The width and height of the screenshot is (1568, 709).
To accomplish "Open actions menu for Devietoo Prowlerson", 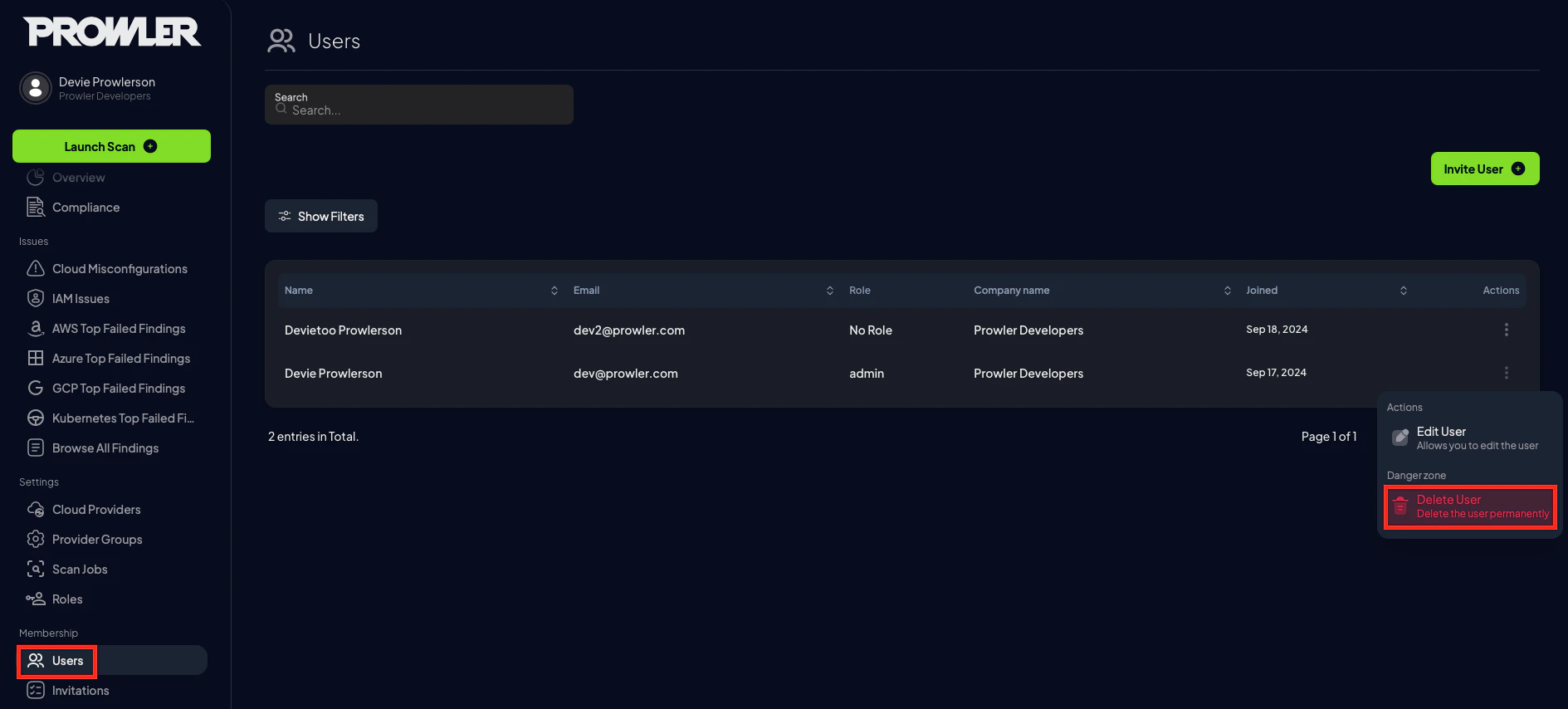I will tap(1507, 330).
